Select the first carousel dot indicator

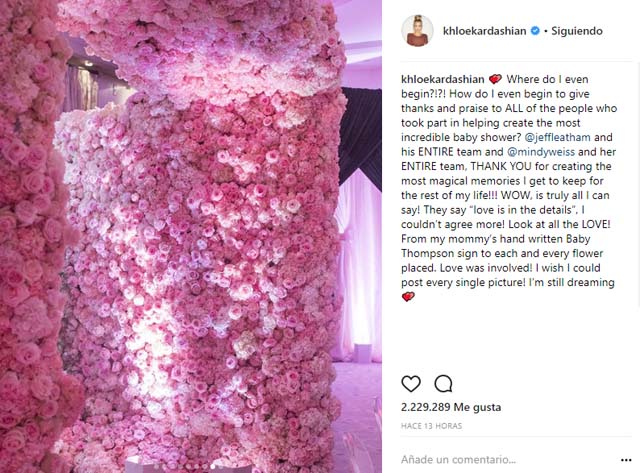[x=156, y=466]
